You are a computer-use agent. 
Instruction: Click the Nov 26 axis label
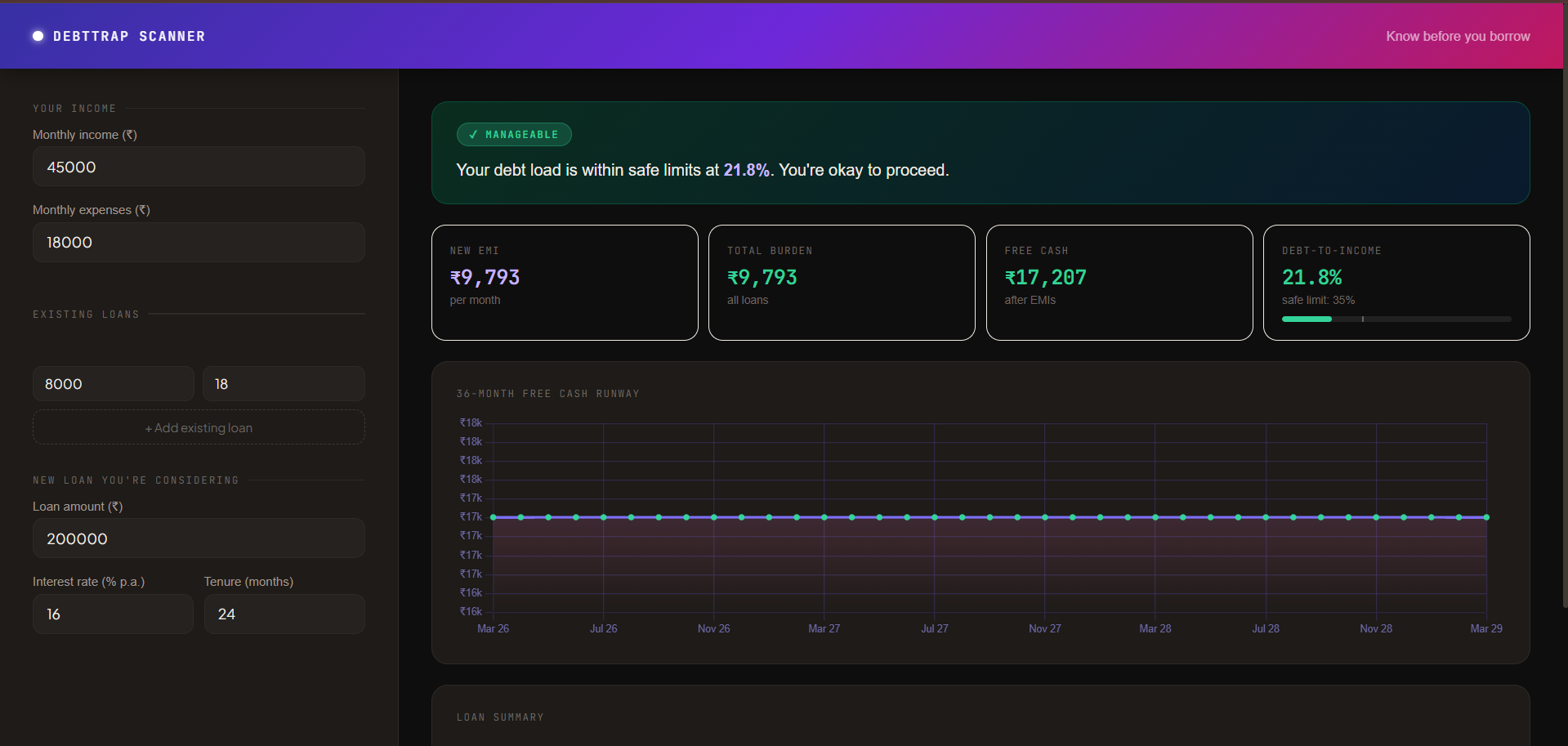[714, 628]
